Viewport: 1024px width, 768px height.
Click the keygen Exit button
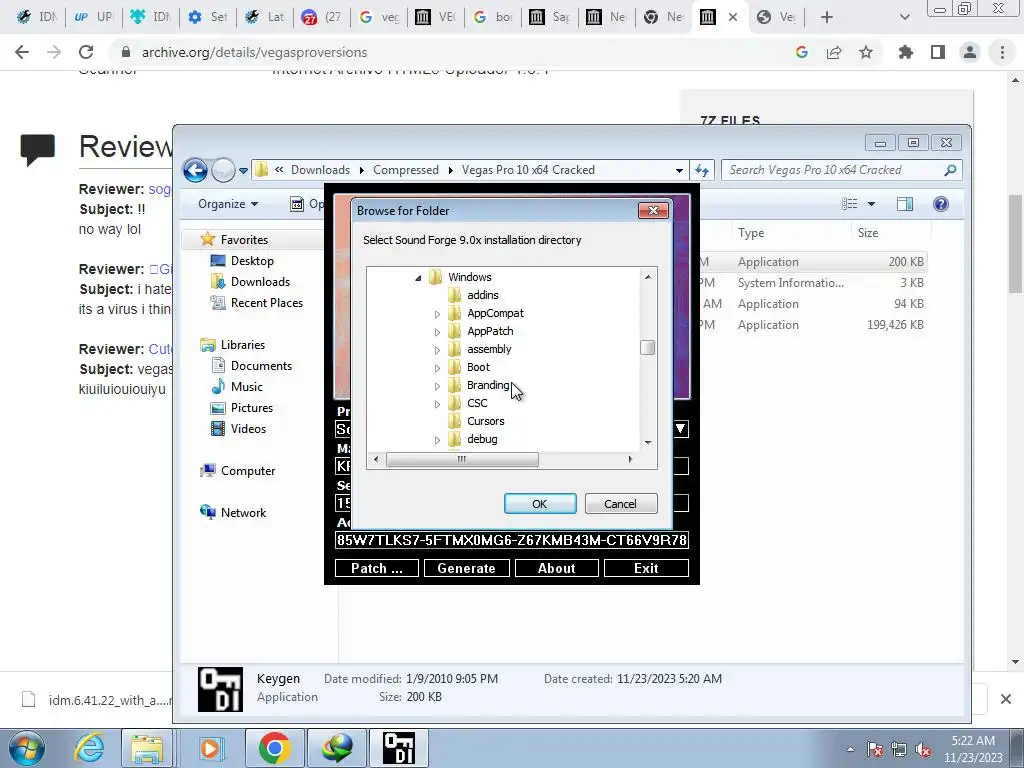[646, 568]
